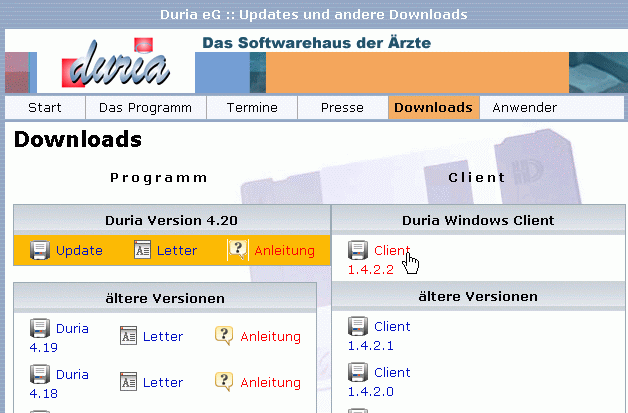Click the Duria logo image
The width and height of the screenshot is (628, 413).
(x=115, y=62)
